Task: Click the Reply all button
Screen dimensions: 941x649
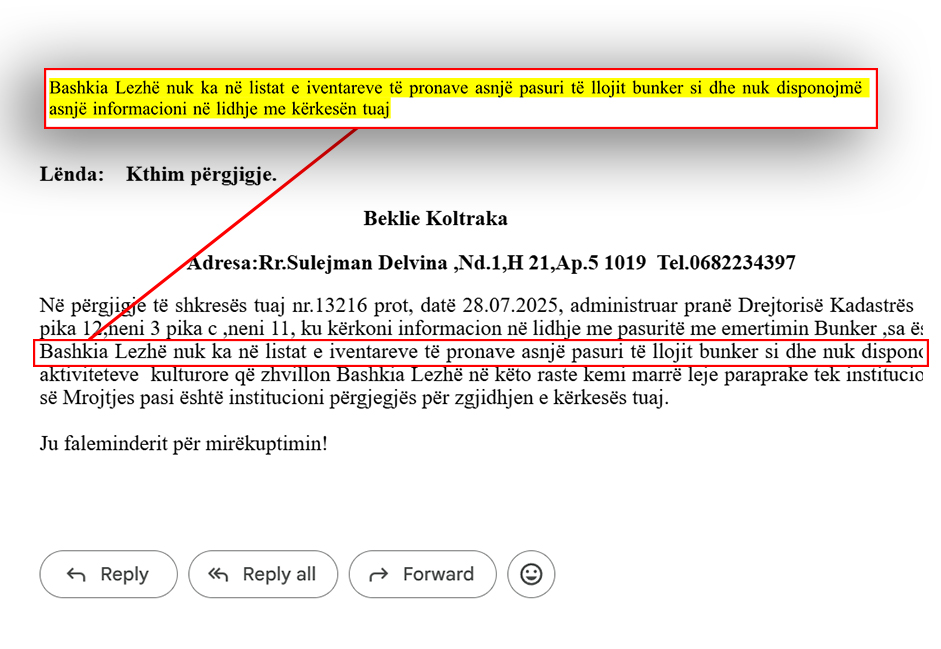Action: [262, 574]
